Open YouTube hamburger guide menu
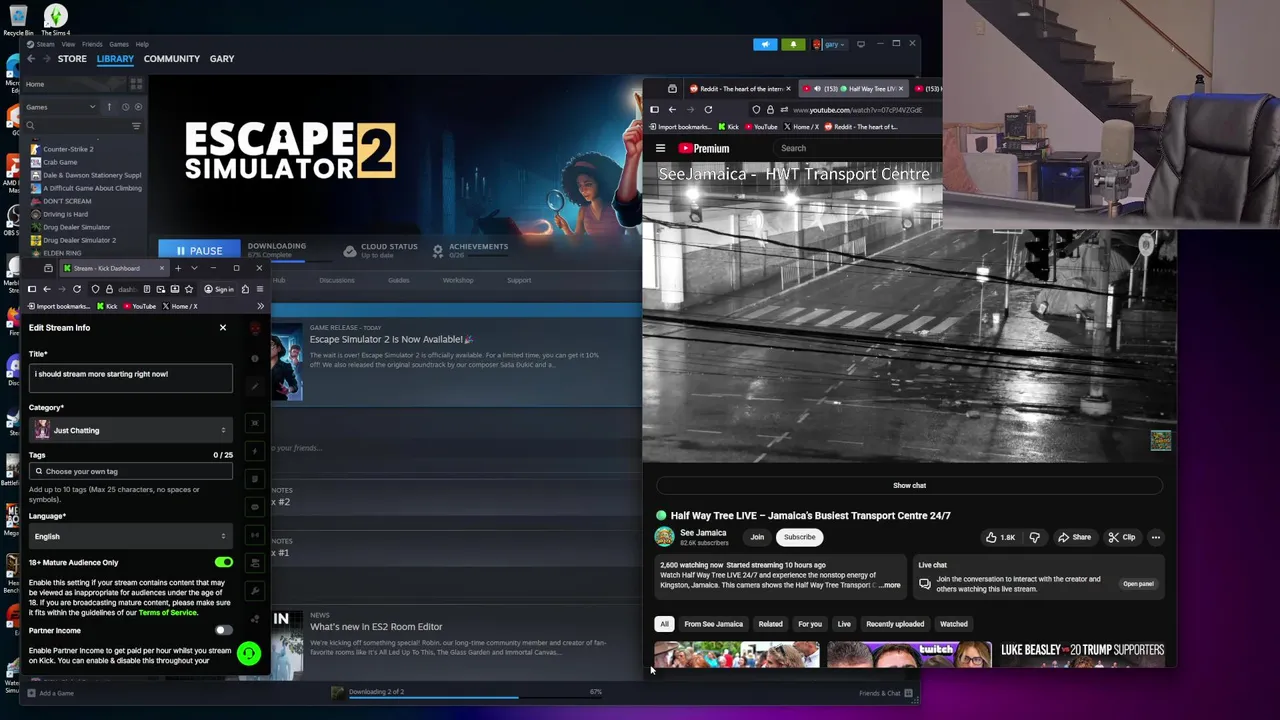Image resolution: width=1280 pixels, height=720 pixels. (660, 148)
